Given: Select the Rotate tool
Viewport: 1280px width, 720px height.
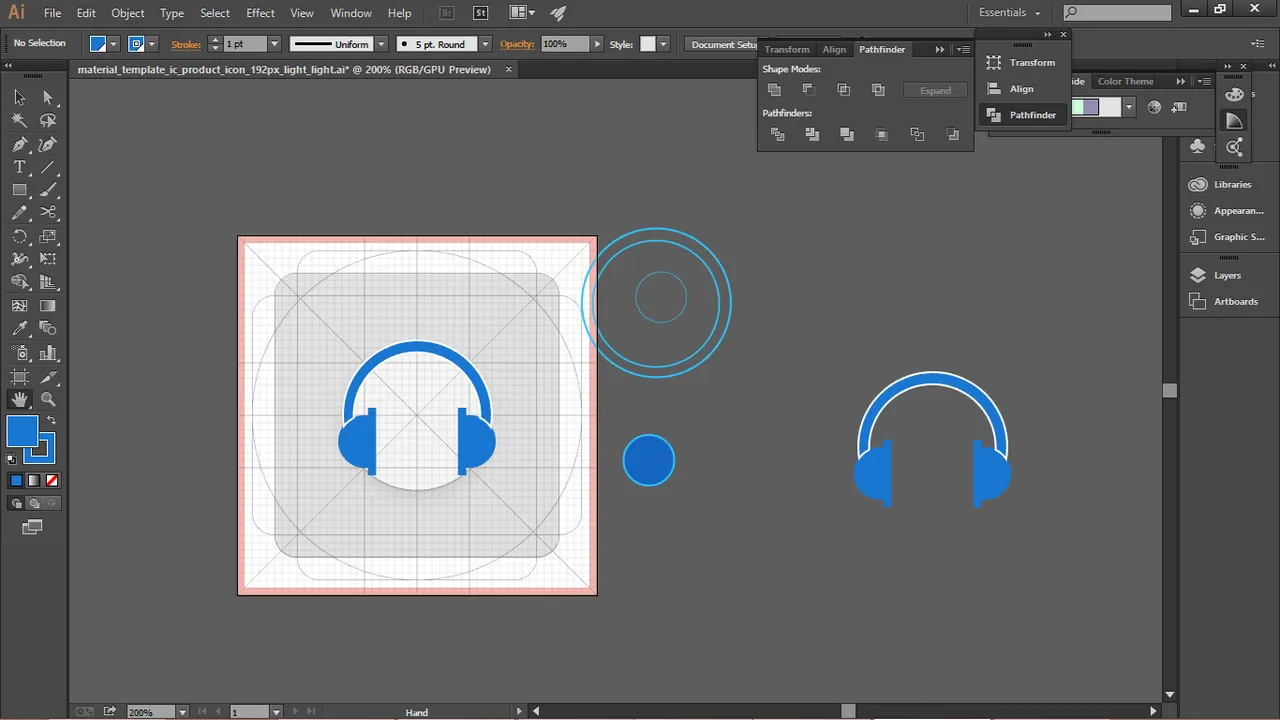Looking at the screenshot, I should [x=19, y=237].
